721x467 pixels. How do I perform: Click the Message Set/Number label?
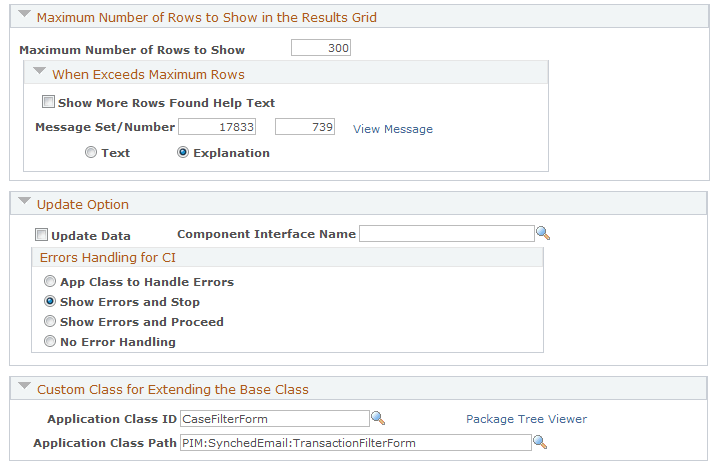coord(105,127)
